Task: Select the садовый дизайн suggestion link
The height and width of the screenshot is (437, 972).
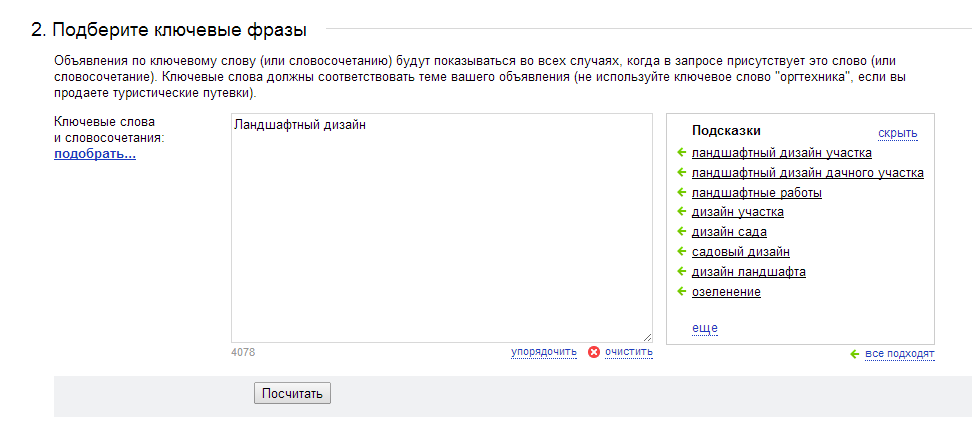Action: click(x=741, y=252)
